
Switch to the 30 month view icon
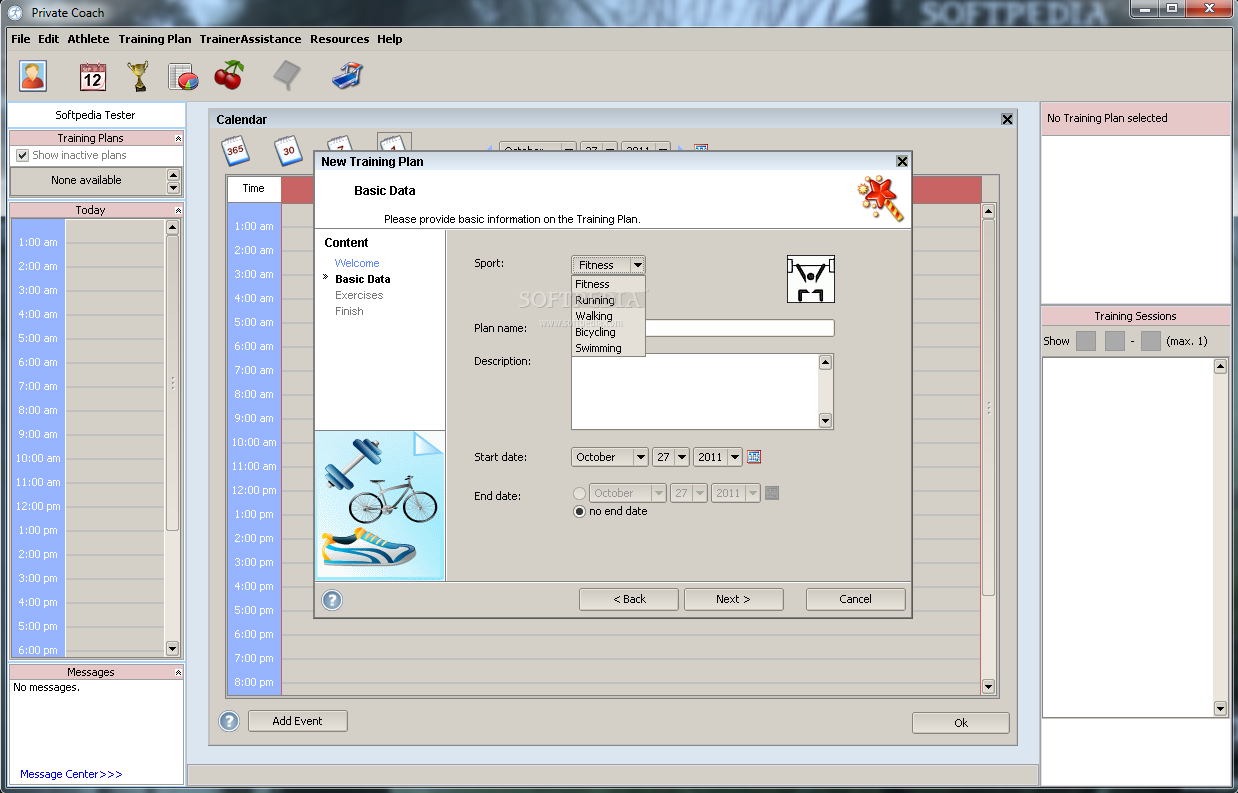[x=289, y=151]
